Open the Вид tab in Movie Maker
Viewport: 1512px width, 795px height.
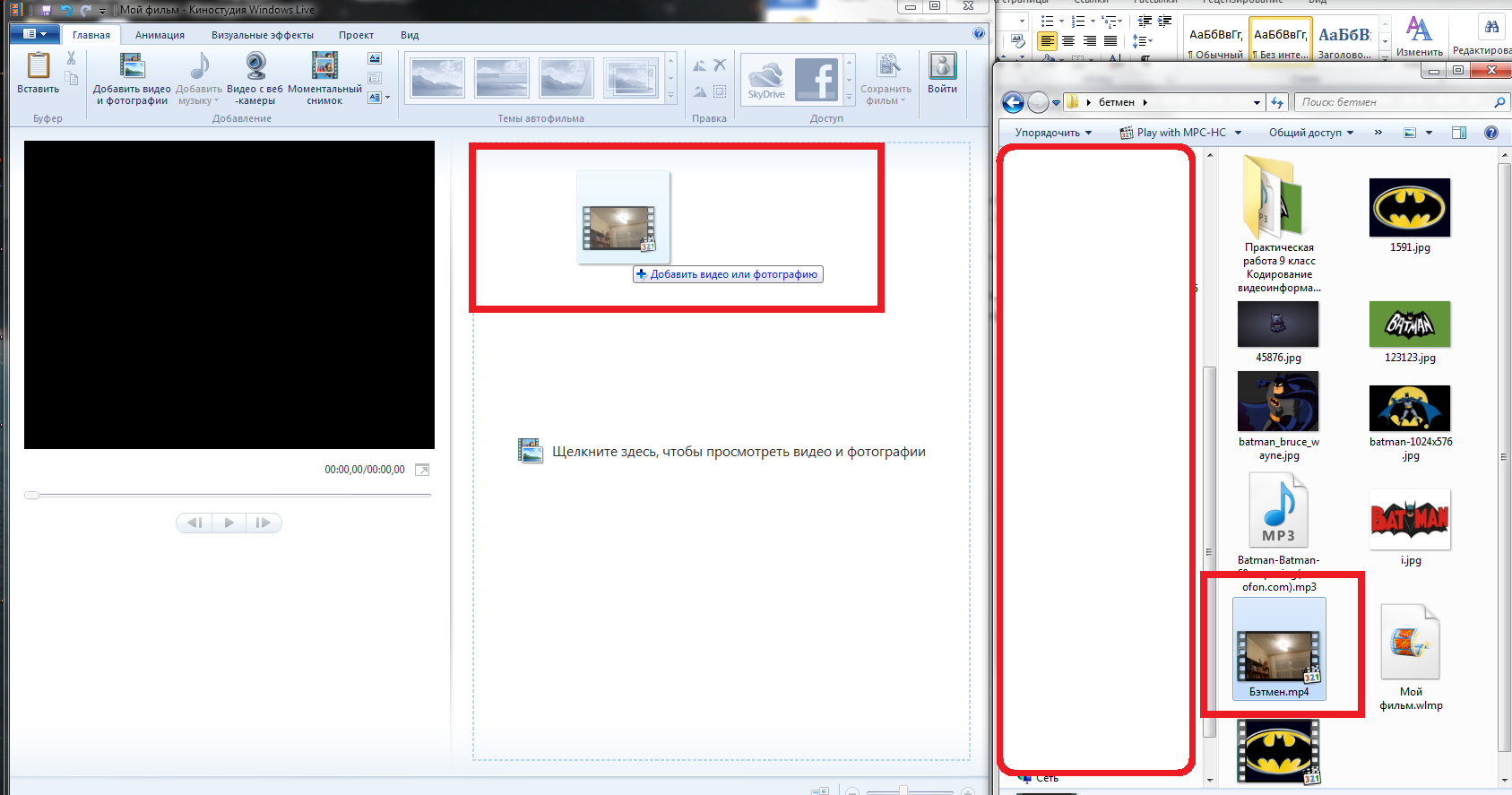(x=410, y=35)
